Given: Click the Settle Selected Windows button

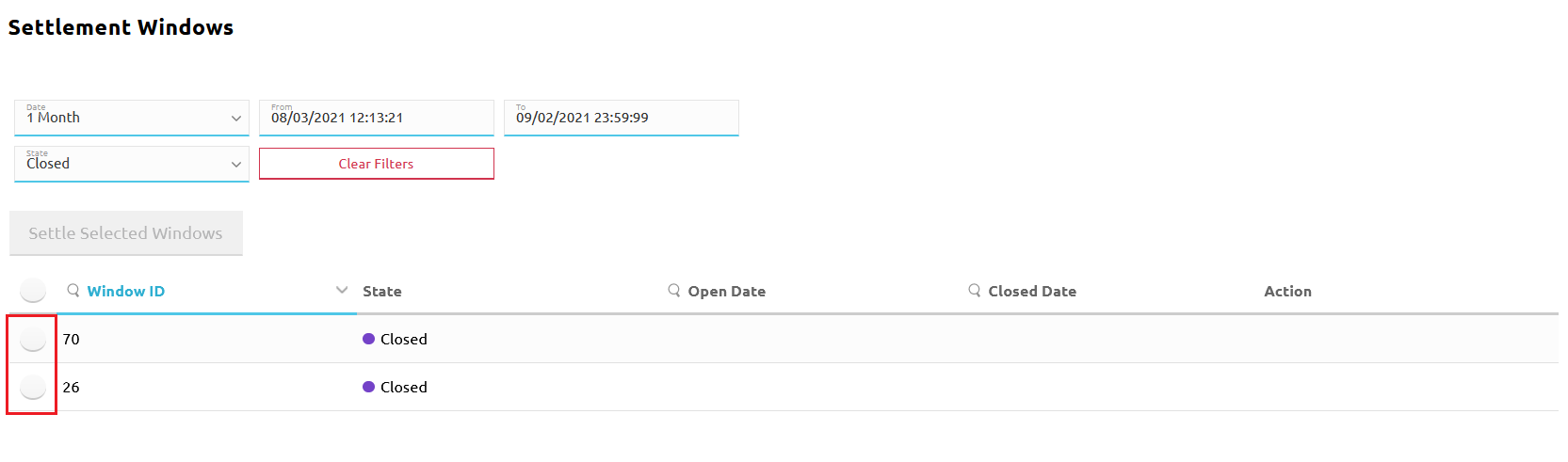Looking at the screenshot, I should pyautogui.click(x=126, y=233).
